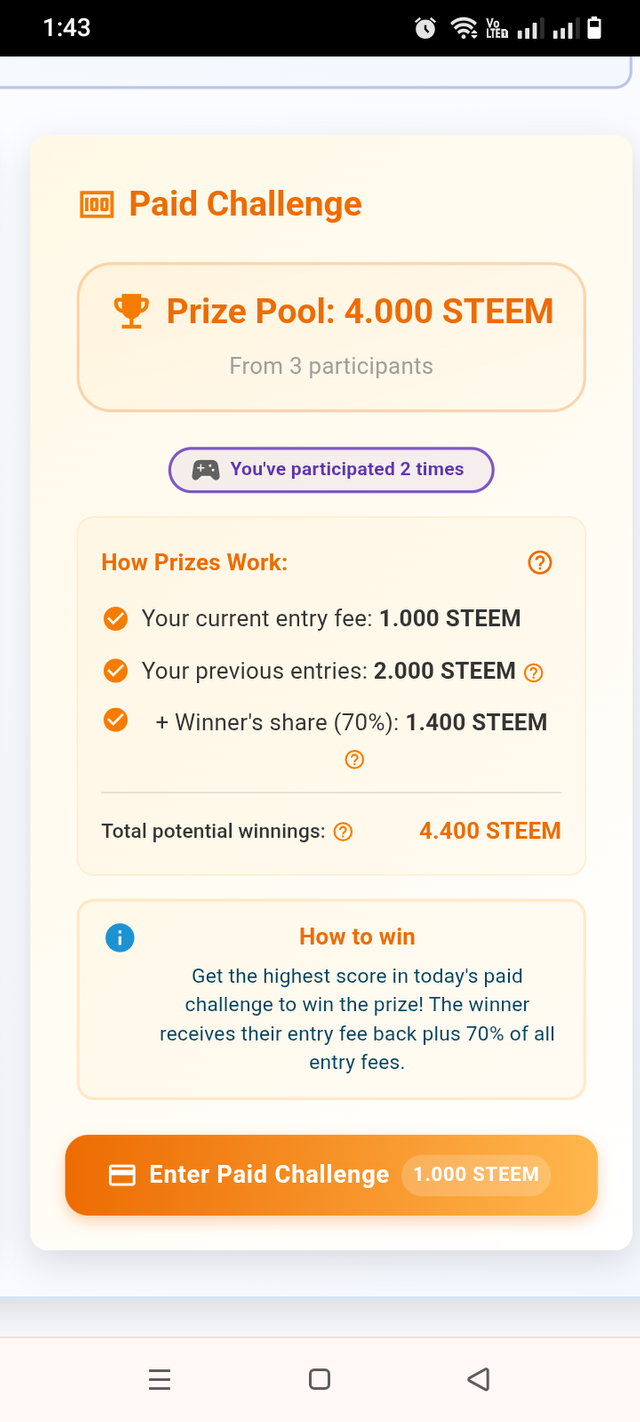Viewport: 640px width, 1422px height.
Task: Tap the Android recent apps menu button
Action: point(159,1380)
